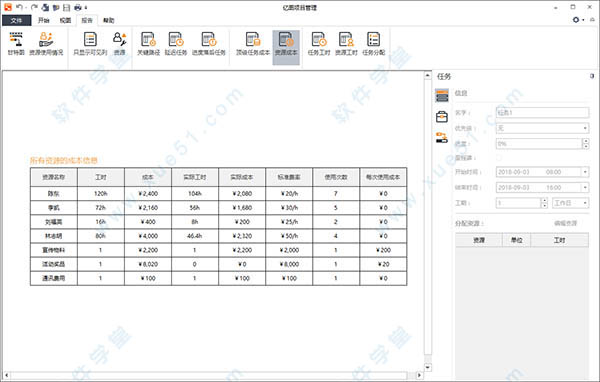Expand the priority (优先级) dropdown
The height and width of the screenshot is (382, 600).
pos(585,128)
